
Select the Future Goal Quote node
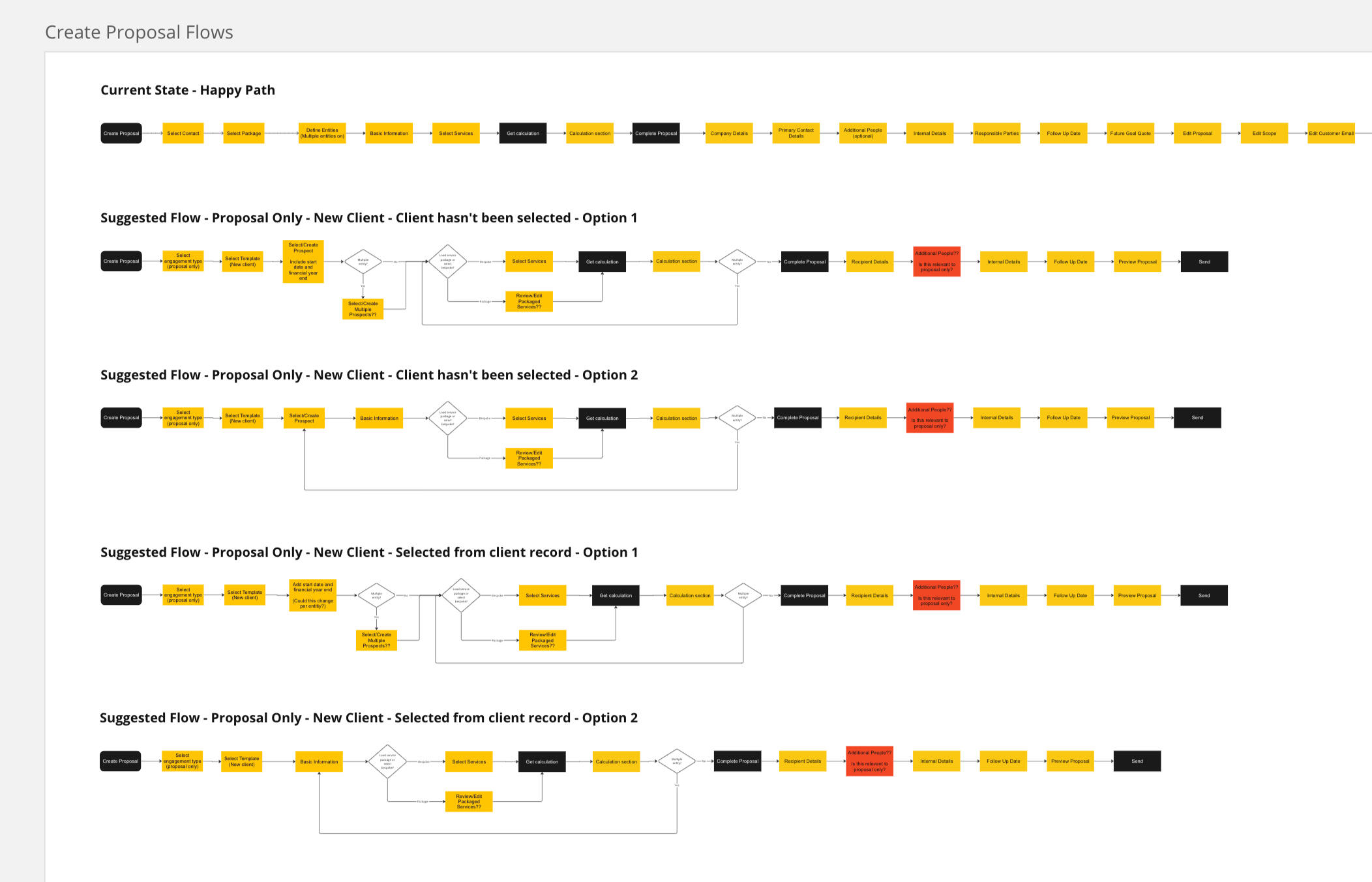point(1130,133)
